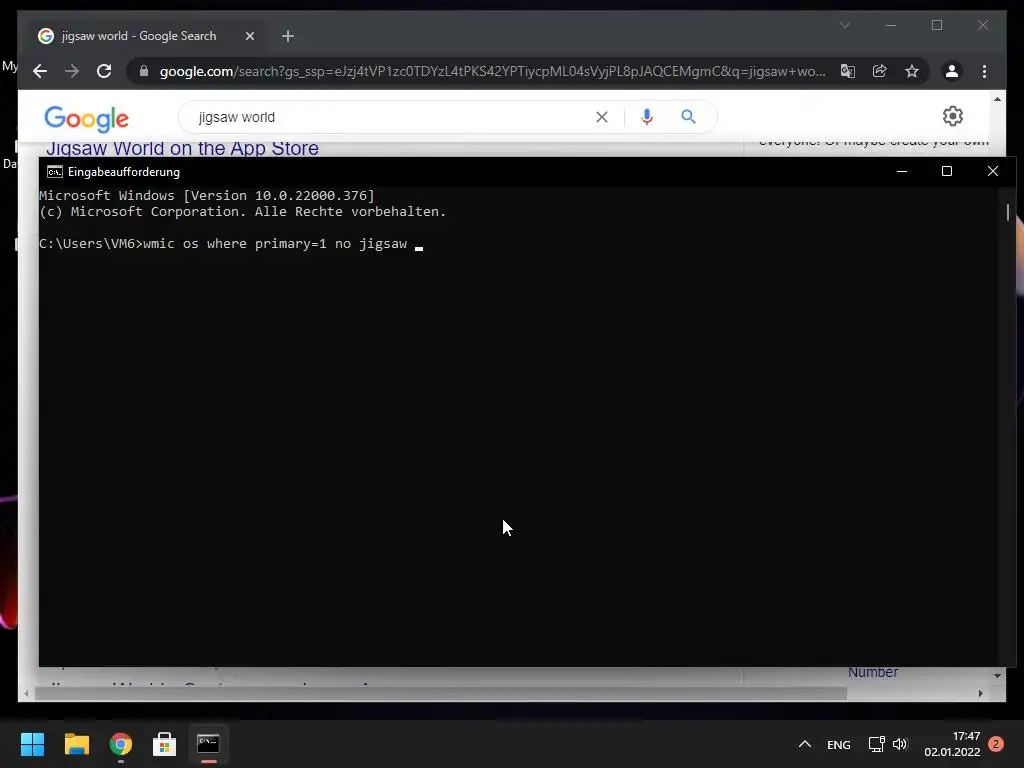Start Google voice search
The width and height of the screenshot is (1024, 768).
(x=647, y=117)
